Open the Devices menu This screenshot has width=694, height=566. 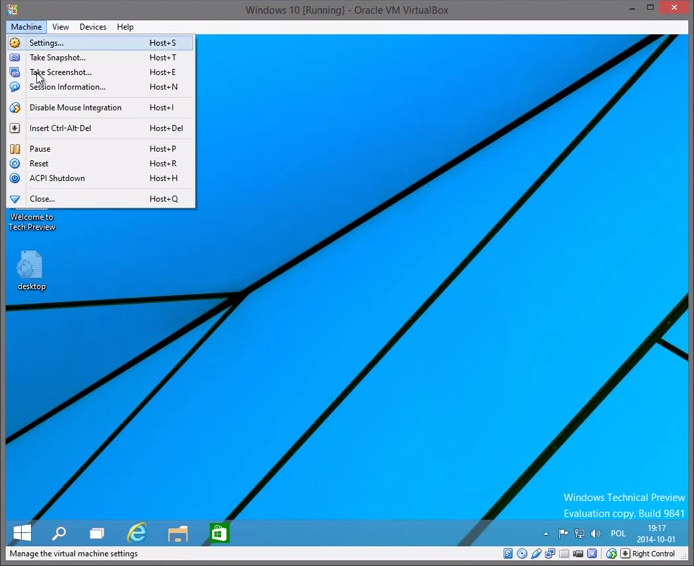pos(93,27)
